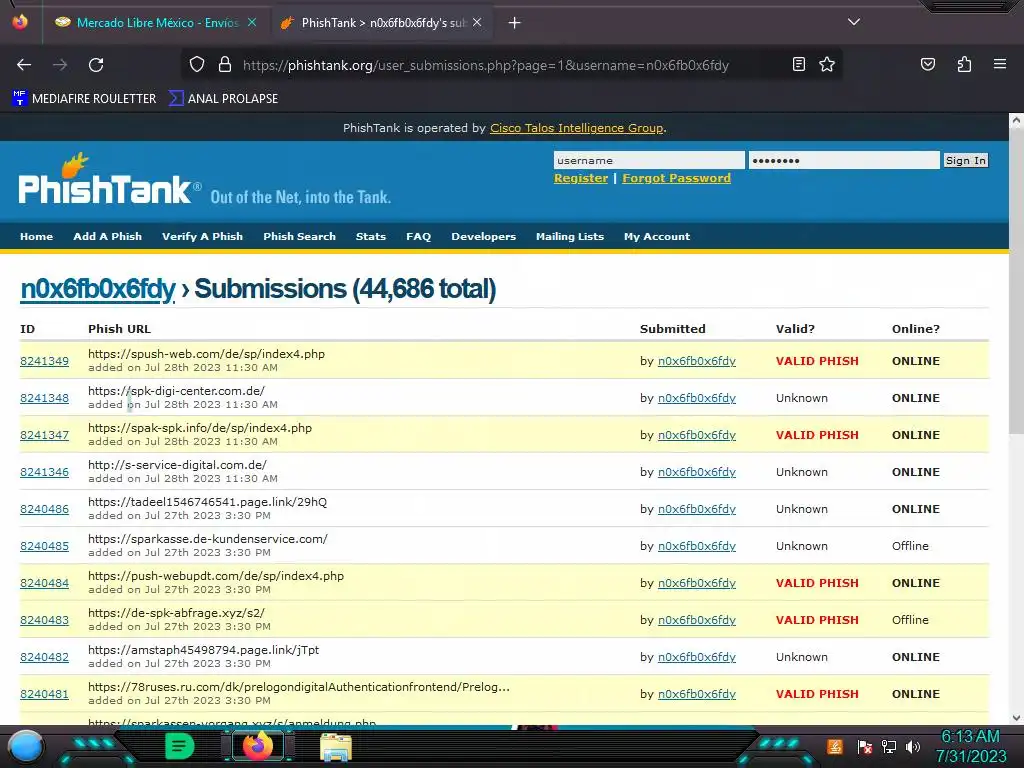Click the page vertical scrollbar thumb
The width and height of the screenshot is (1024, 768).
pyautogui.click(x=1016, y=281)
